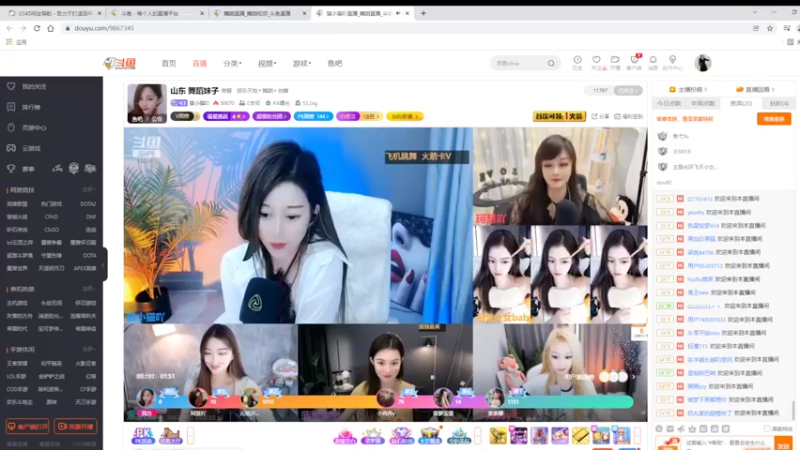Open the followed heart icon in header
This screenshot has height=450, width=800.
click(x=596, y=62)
